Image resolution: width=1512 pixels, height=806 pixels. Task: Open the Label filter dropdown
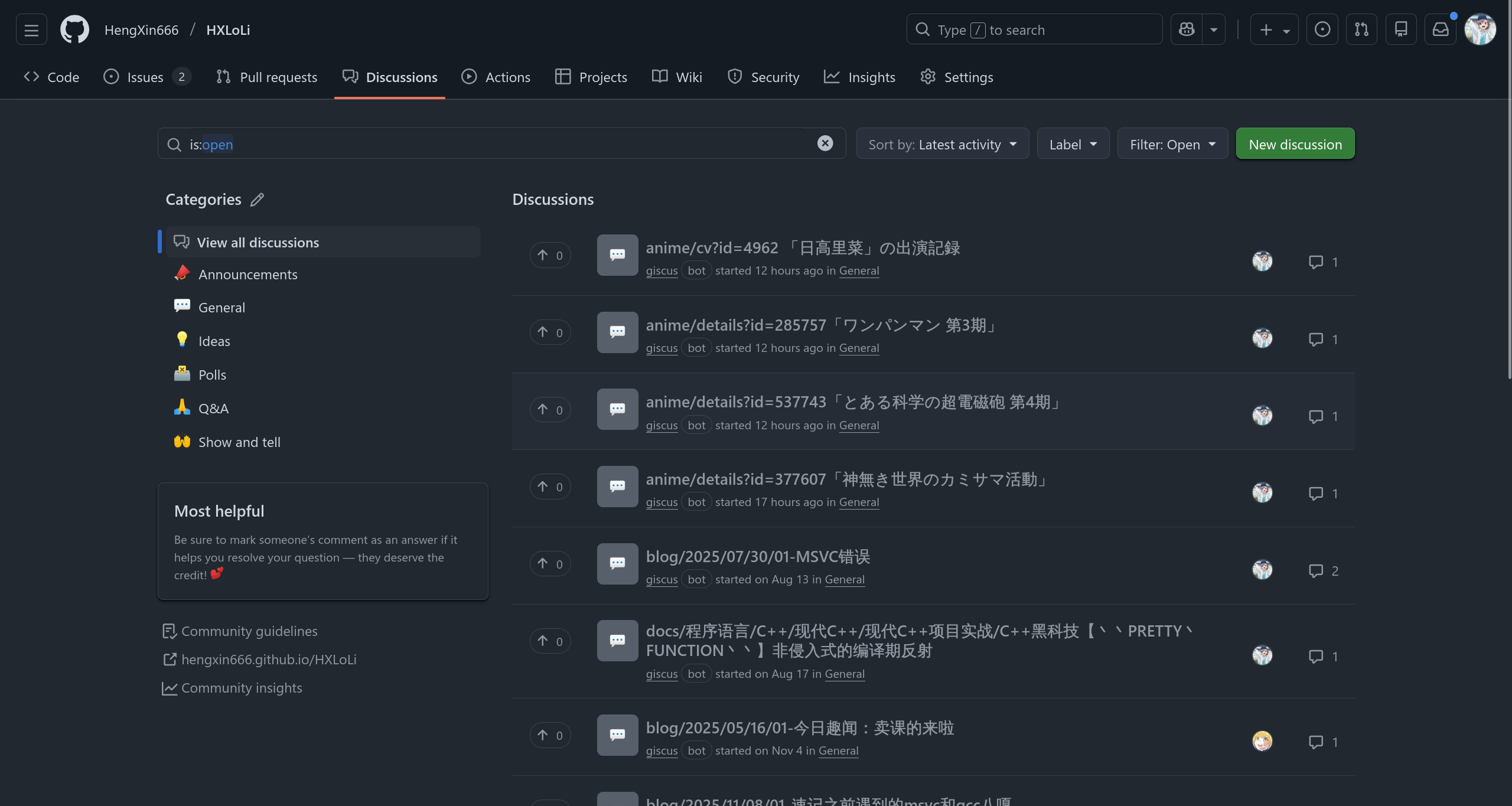(x=1073, y=144)
